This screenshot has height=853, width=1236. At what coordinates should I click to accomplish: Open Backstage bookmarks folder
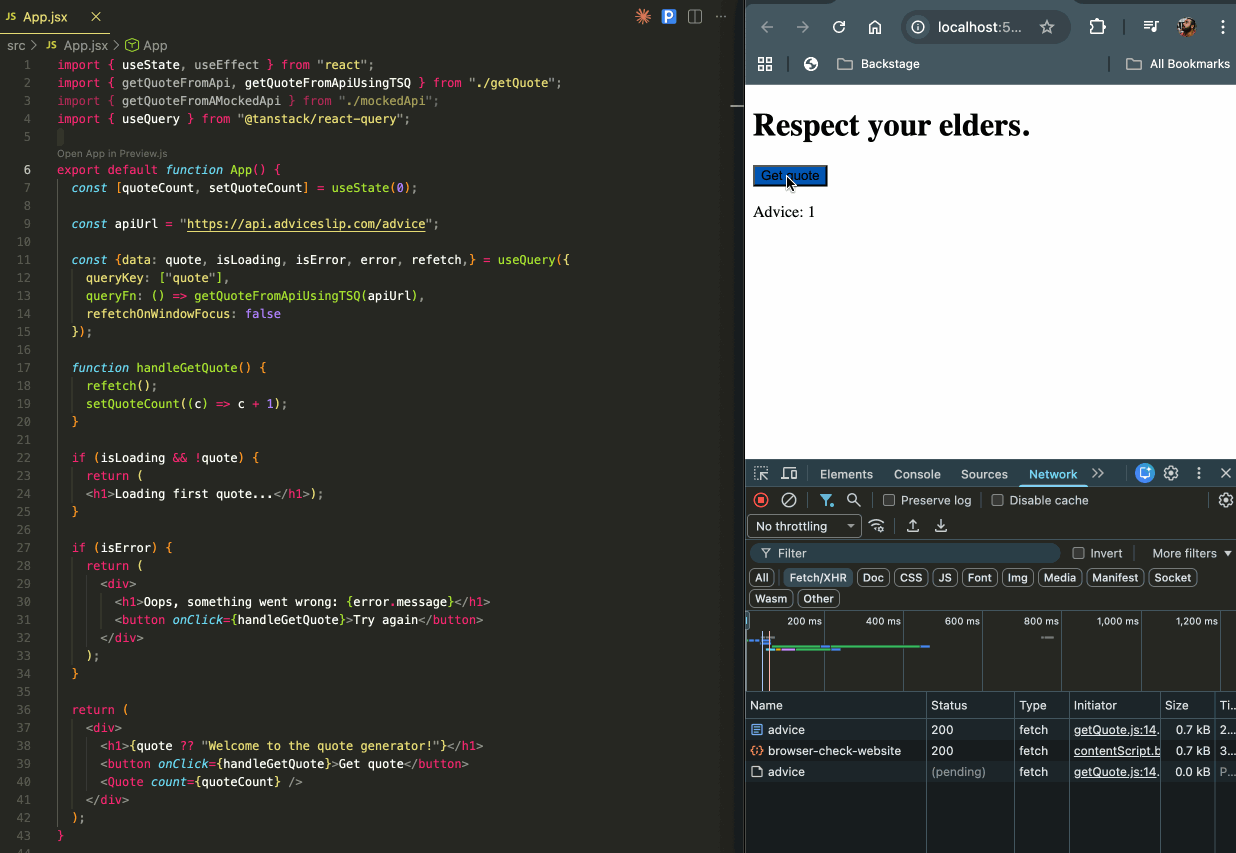click(x=878, y=64)
